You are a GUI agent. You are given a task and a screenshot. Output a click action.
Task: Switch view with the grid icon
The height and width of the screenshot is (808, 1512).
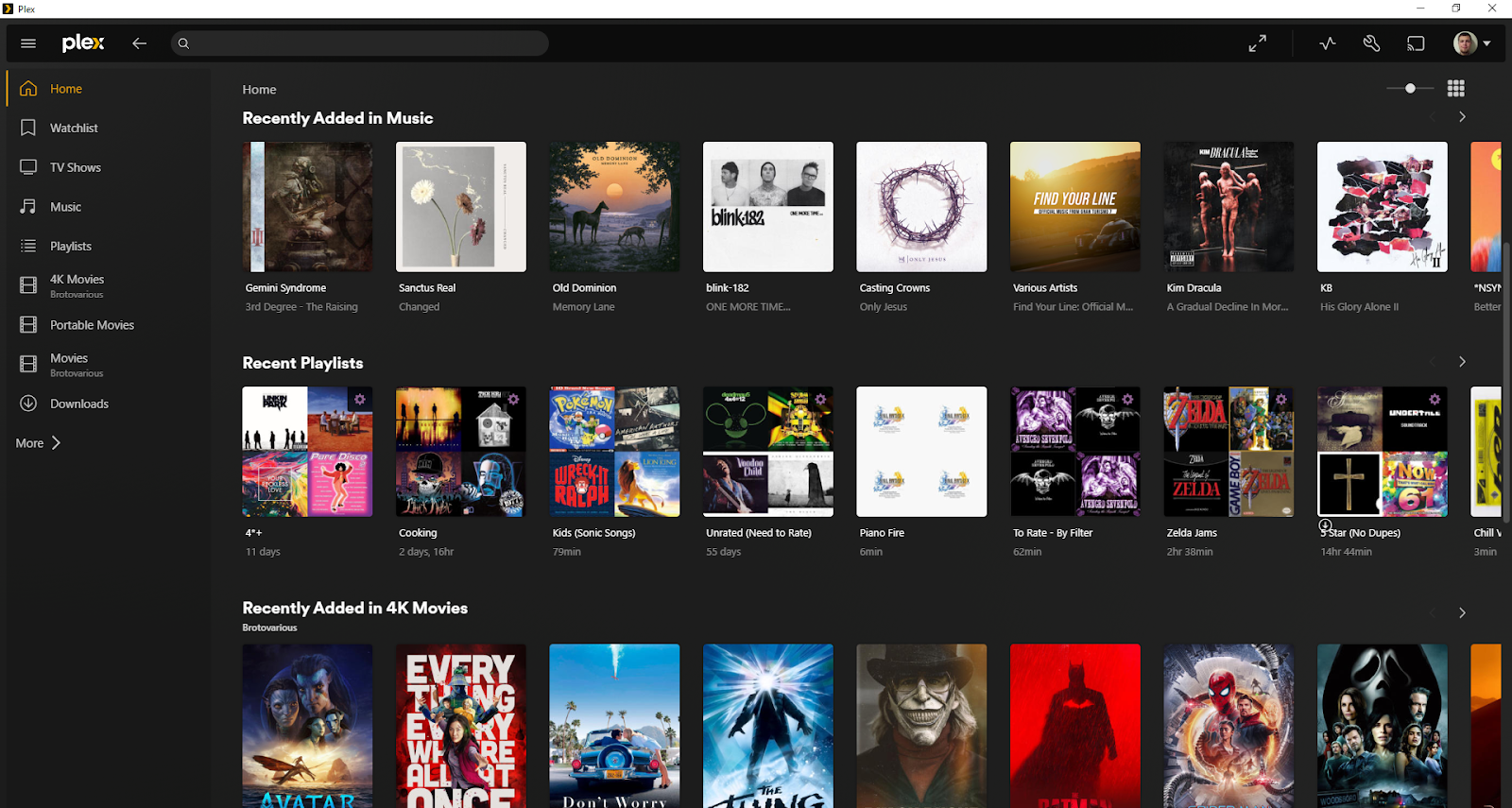tap(1456, 88)
